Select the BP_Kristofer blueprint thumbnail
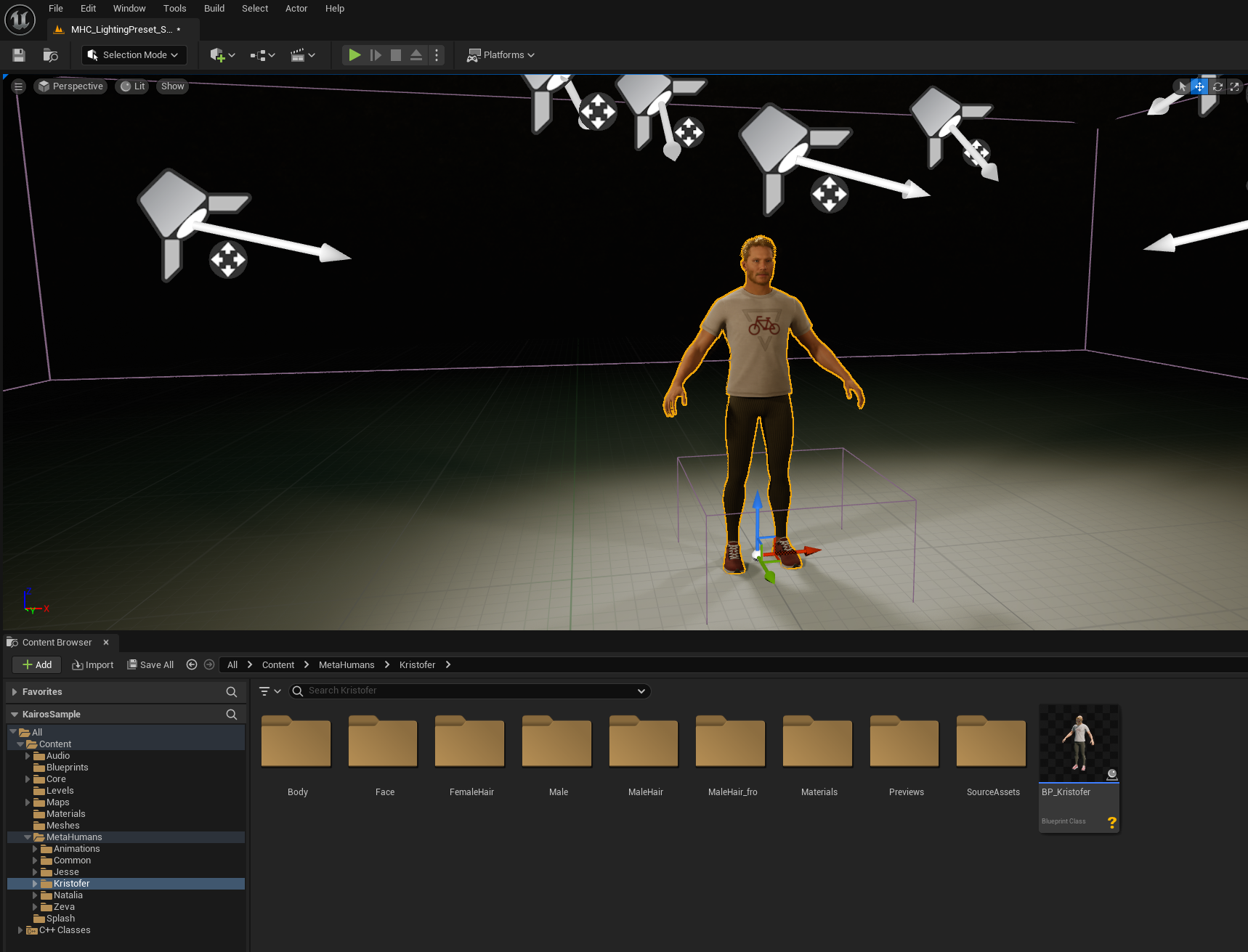 [1079, 744]
